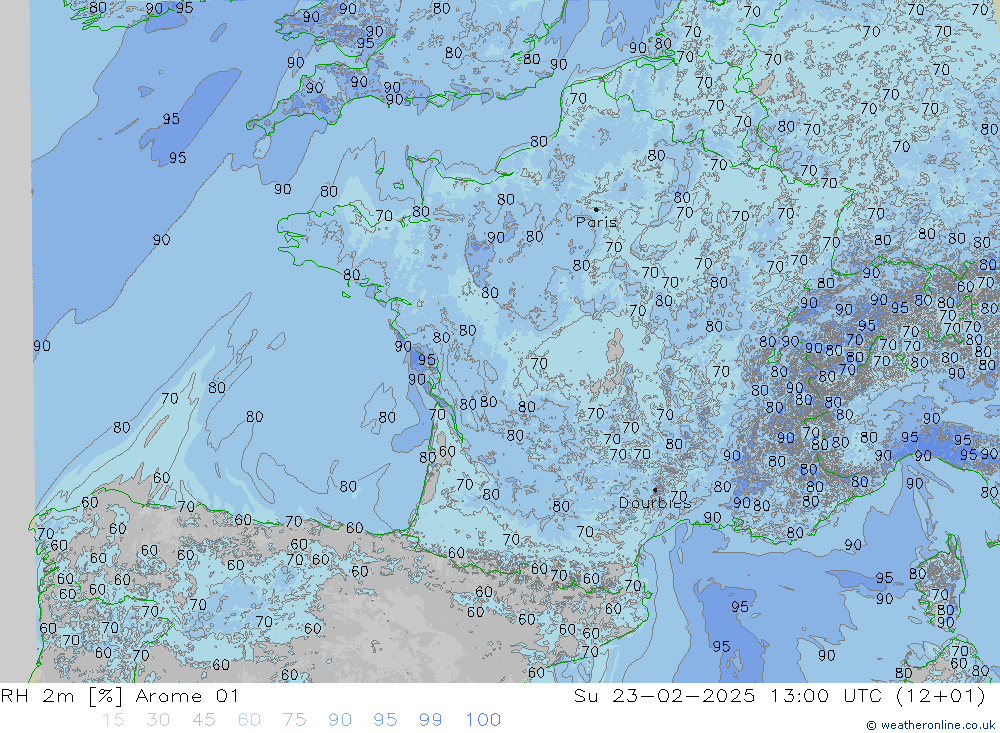Click the Dourbies location label
Screen dimensions: 1000x733
(x=655, y=503)
